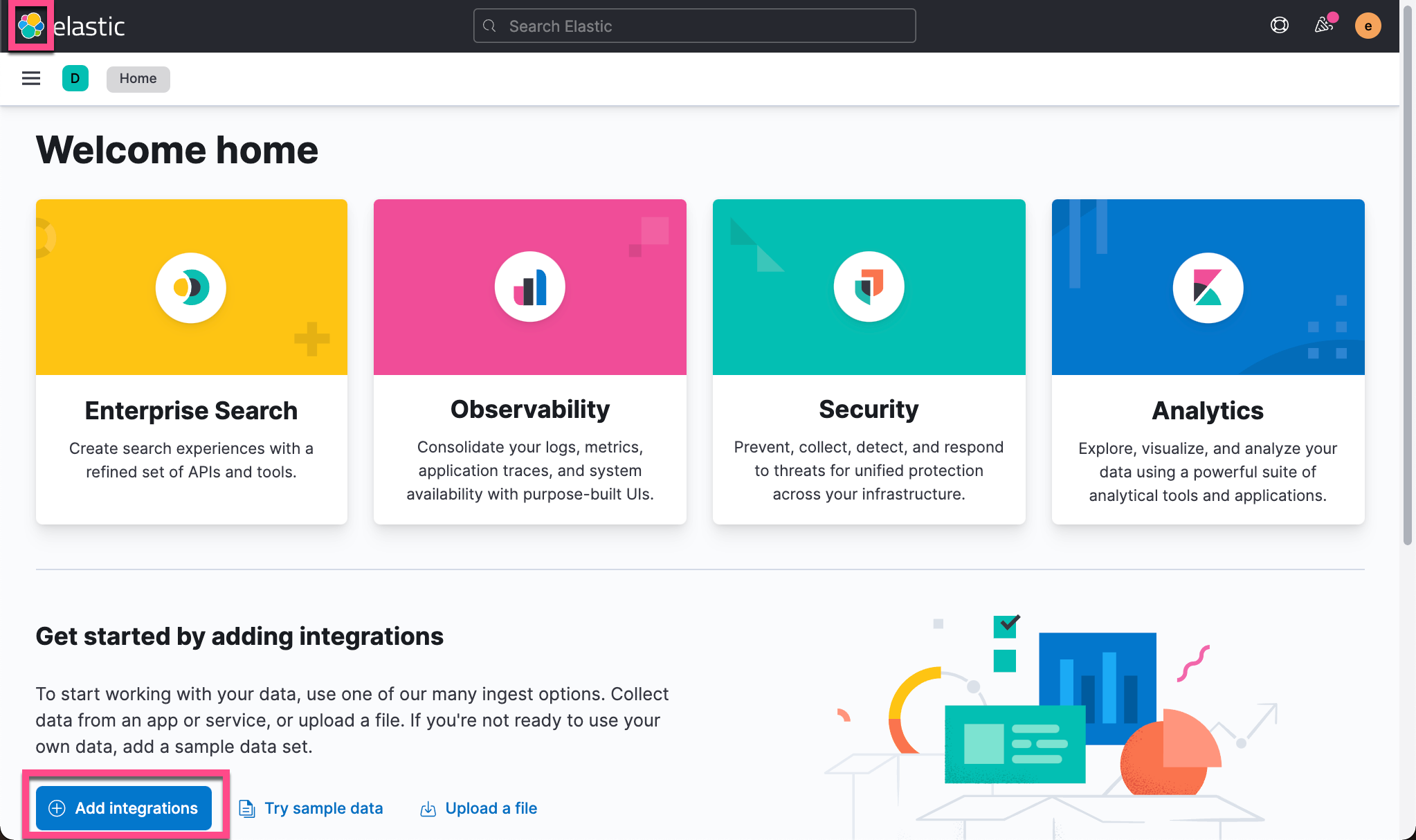Click the magnifier icon in the search bar

[489, 26]
